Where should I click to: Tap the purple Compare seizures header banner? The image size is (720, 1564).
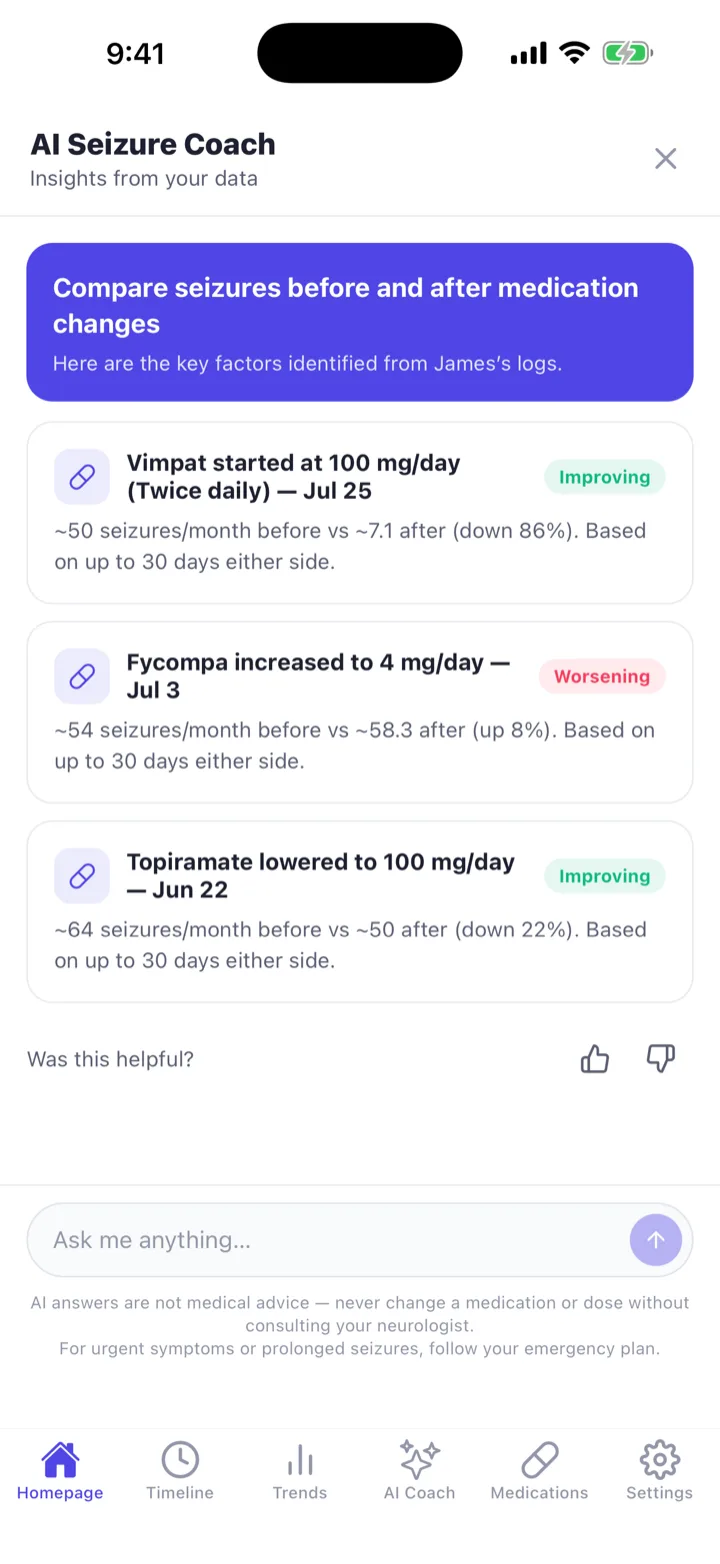tap(360, 322)
